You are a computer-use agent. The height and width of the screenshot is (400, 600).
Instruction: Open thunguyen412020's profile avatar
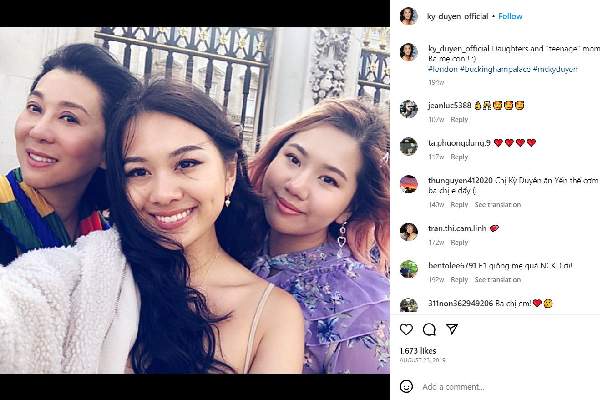pos(408,184)
